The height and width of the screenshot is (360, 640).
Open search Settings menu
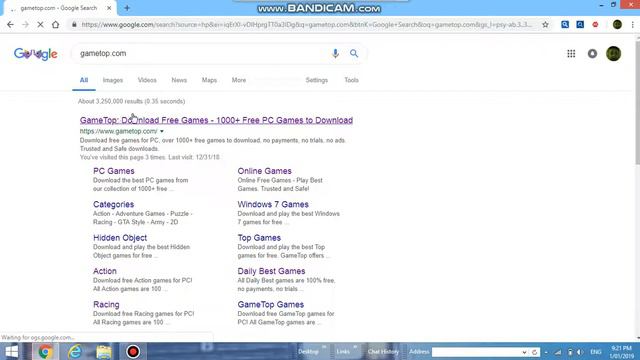(x=317, y=80)
